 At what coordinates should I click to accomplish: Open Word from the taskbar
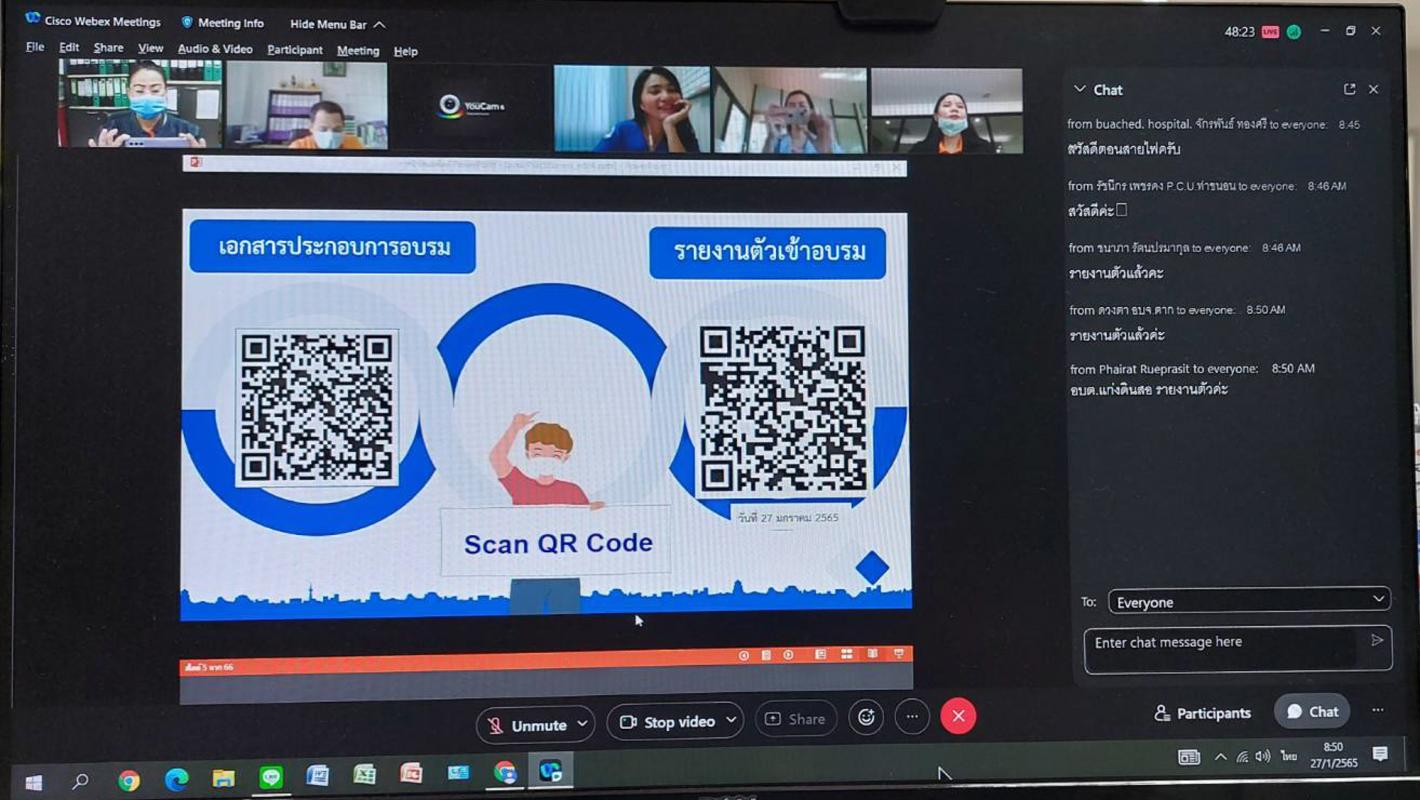(318, 775)
